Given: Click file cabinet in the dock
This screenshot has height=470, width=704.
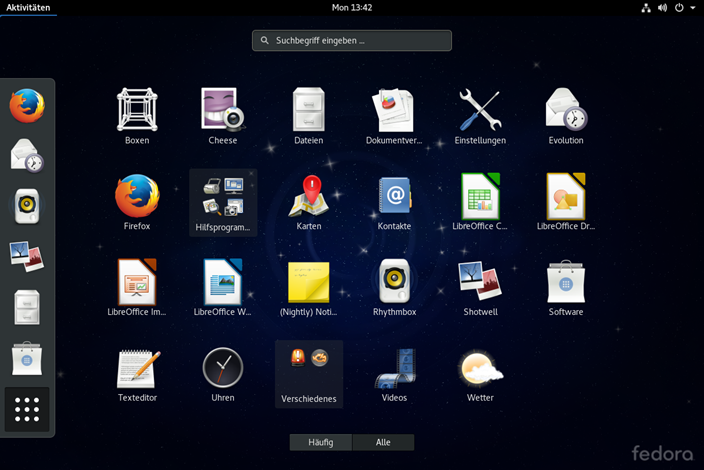Looking at the screenshot, I should 27,307.
